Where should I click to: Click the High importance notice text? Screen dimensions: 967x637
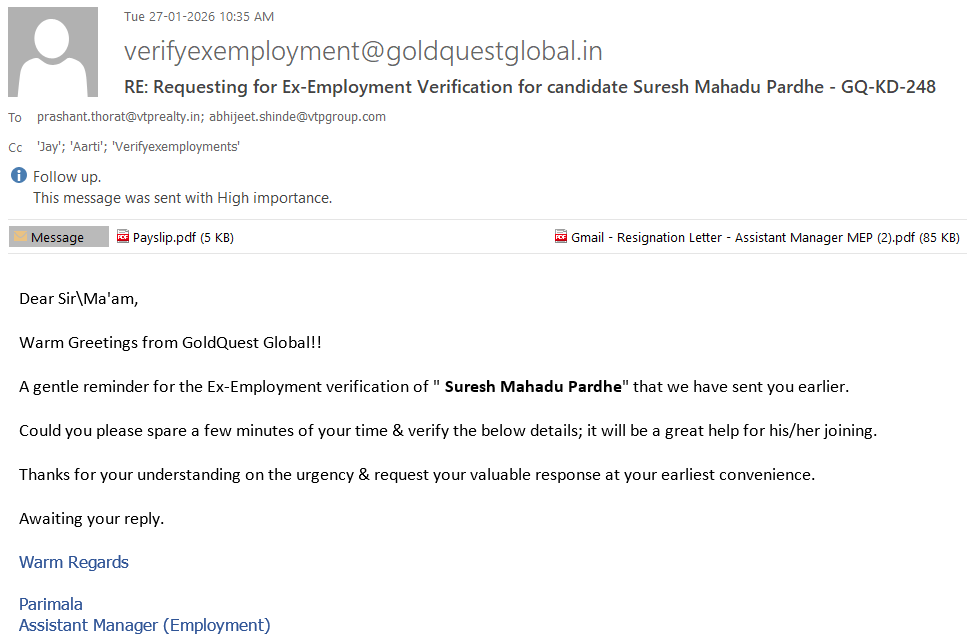[182, 198]
